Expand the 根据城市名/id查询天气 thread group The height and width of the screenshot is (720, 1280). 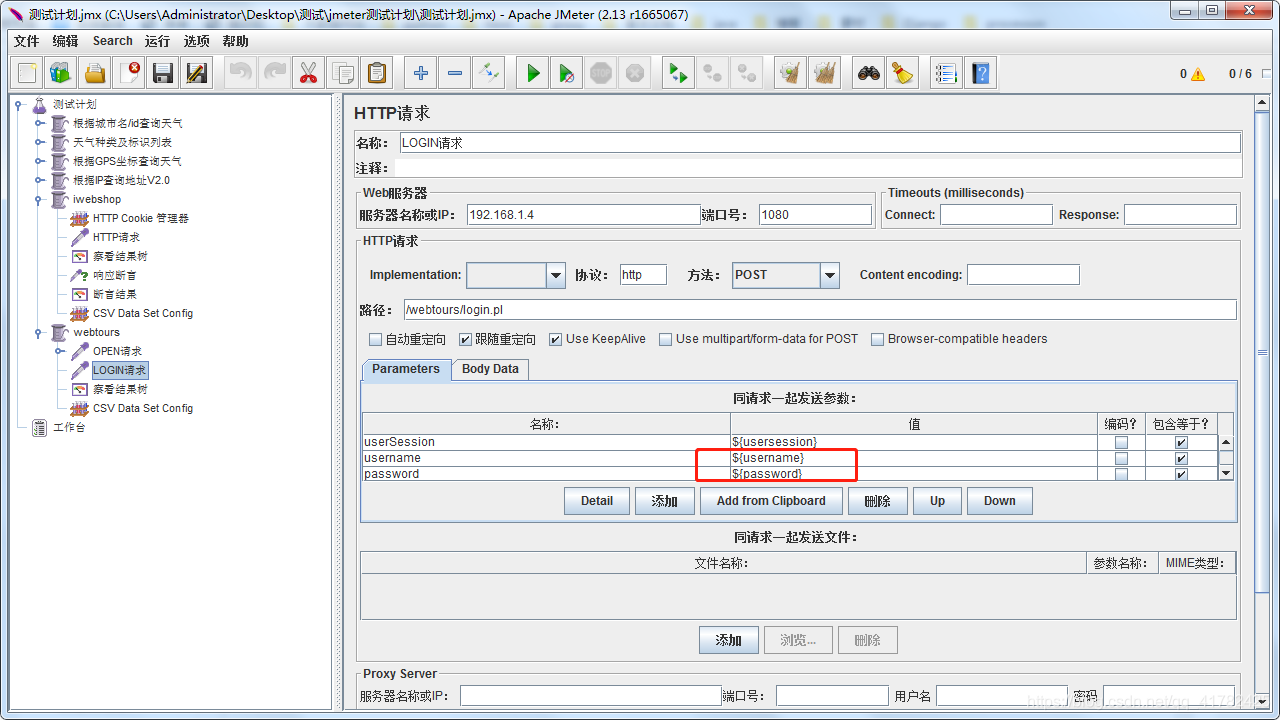pos(39,123)
